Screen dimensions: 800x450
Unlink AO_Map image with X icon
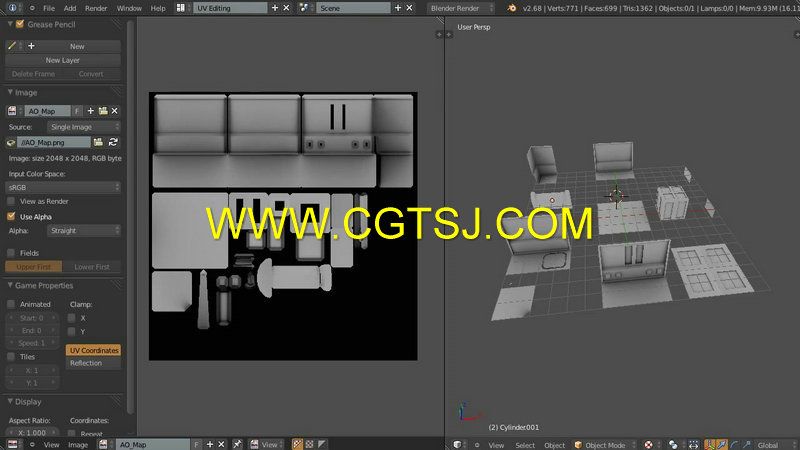(x=115, y=111)
